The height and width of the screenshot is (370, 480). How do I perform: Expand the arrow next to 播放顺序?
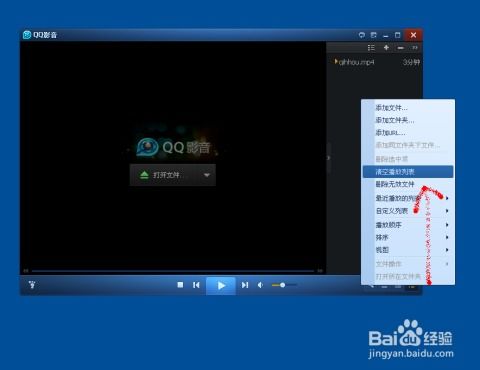click(447, 225)
